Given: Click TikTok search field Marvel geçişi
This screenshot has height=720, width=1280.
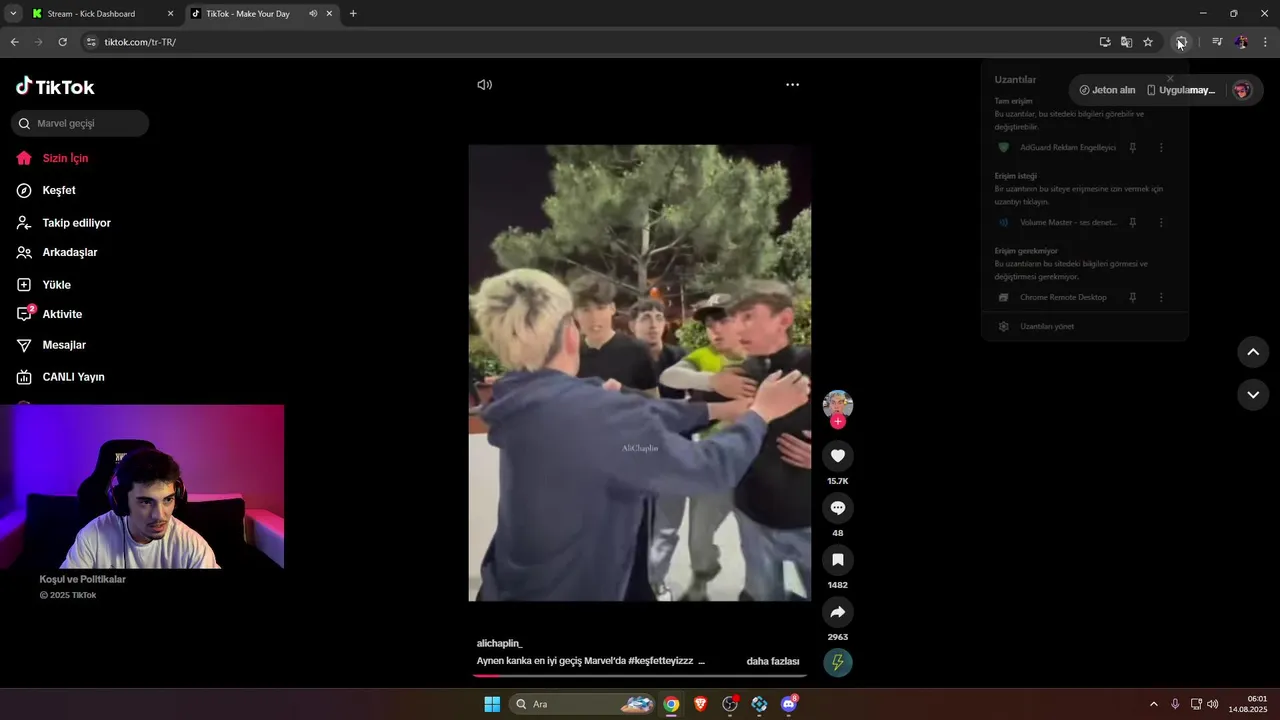Looking at the screenshot, I should click(x=80, y=123).
